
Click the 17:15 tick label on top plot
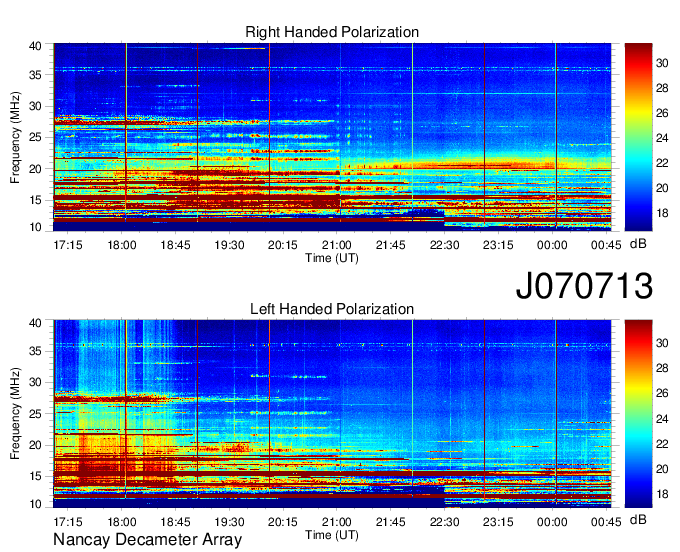[x=68, y=245]
